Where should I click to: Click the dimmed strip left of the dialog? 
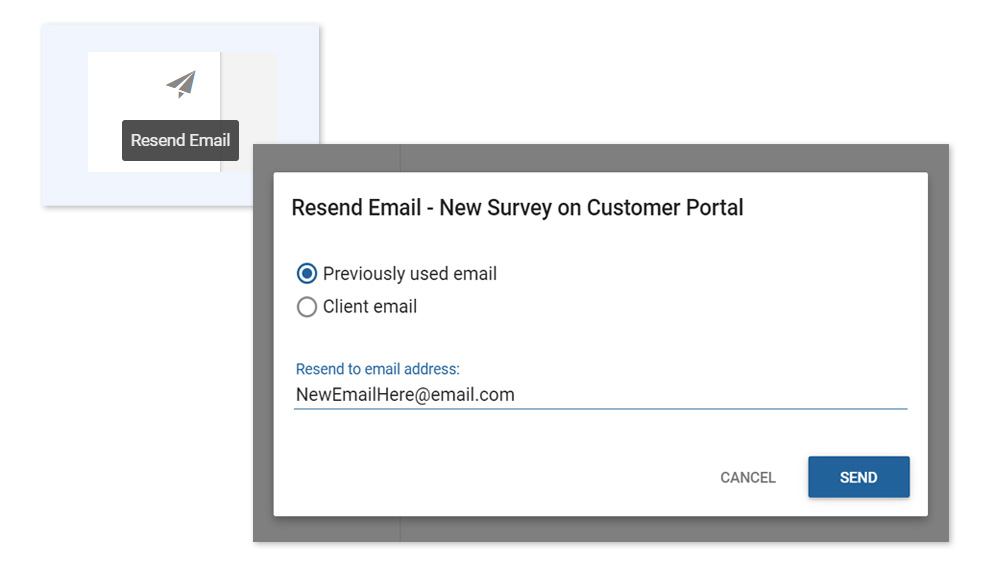pos(263,344)
